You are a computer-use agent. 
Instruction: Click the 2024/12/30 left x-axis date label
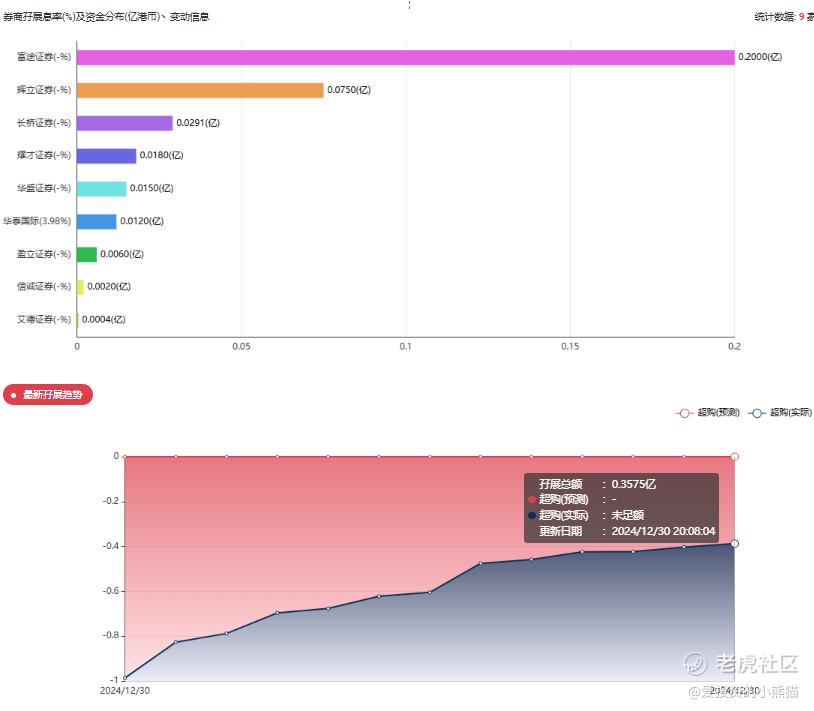coord(125,691)
